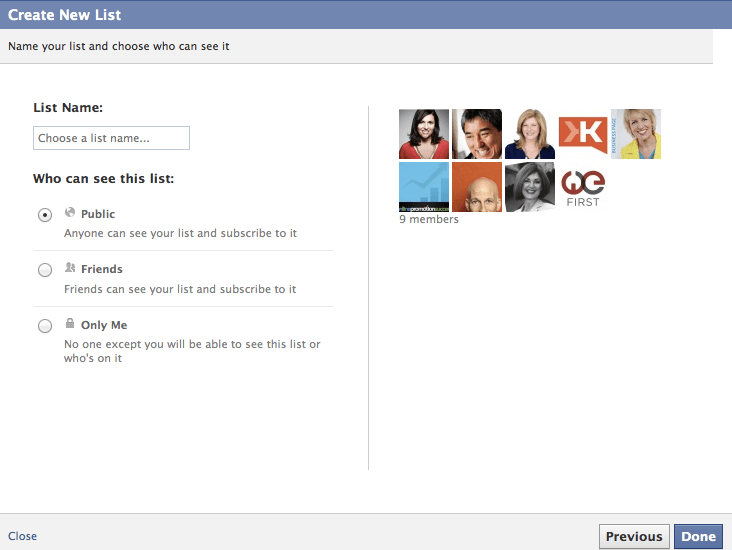
Task: Click the smiling dark-haired man thumbnail
Action: (x=477, y=134)
